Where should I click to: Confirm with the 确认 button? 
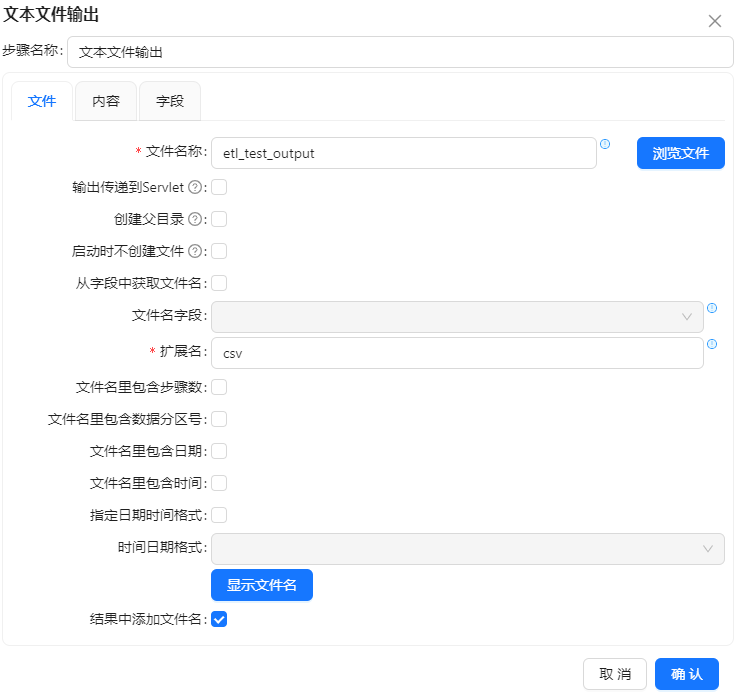tap(686, 674)
